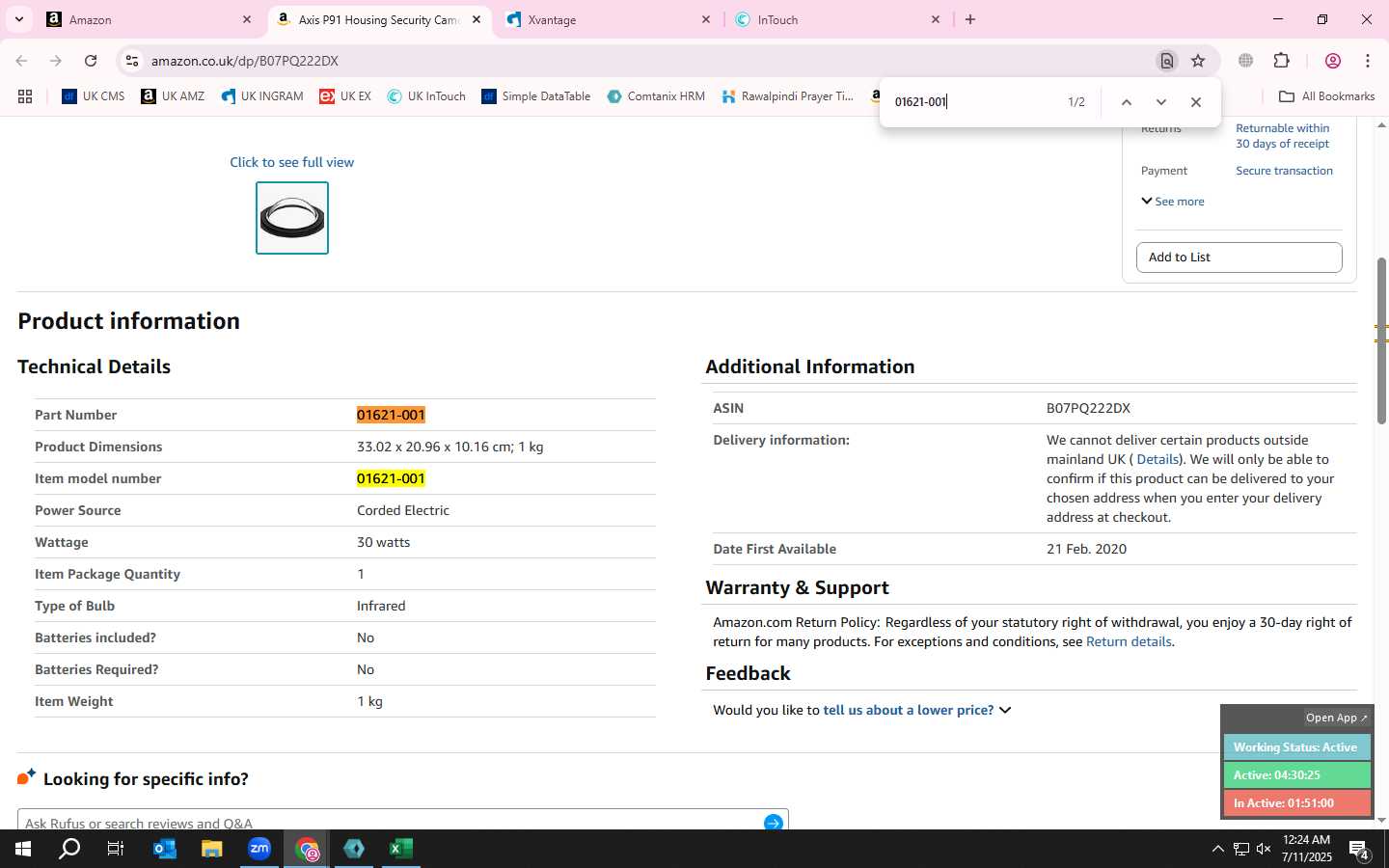Click the muted volume tray icon
Screen dimensions: 1389x868
pyautogui.click(x=1264, y=849)
